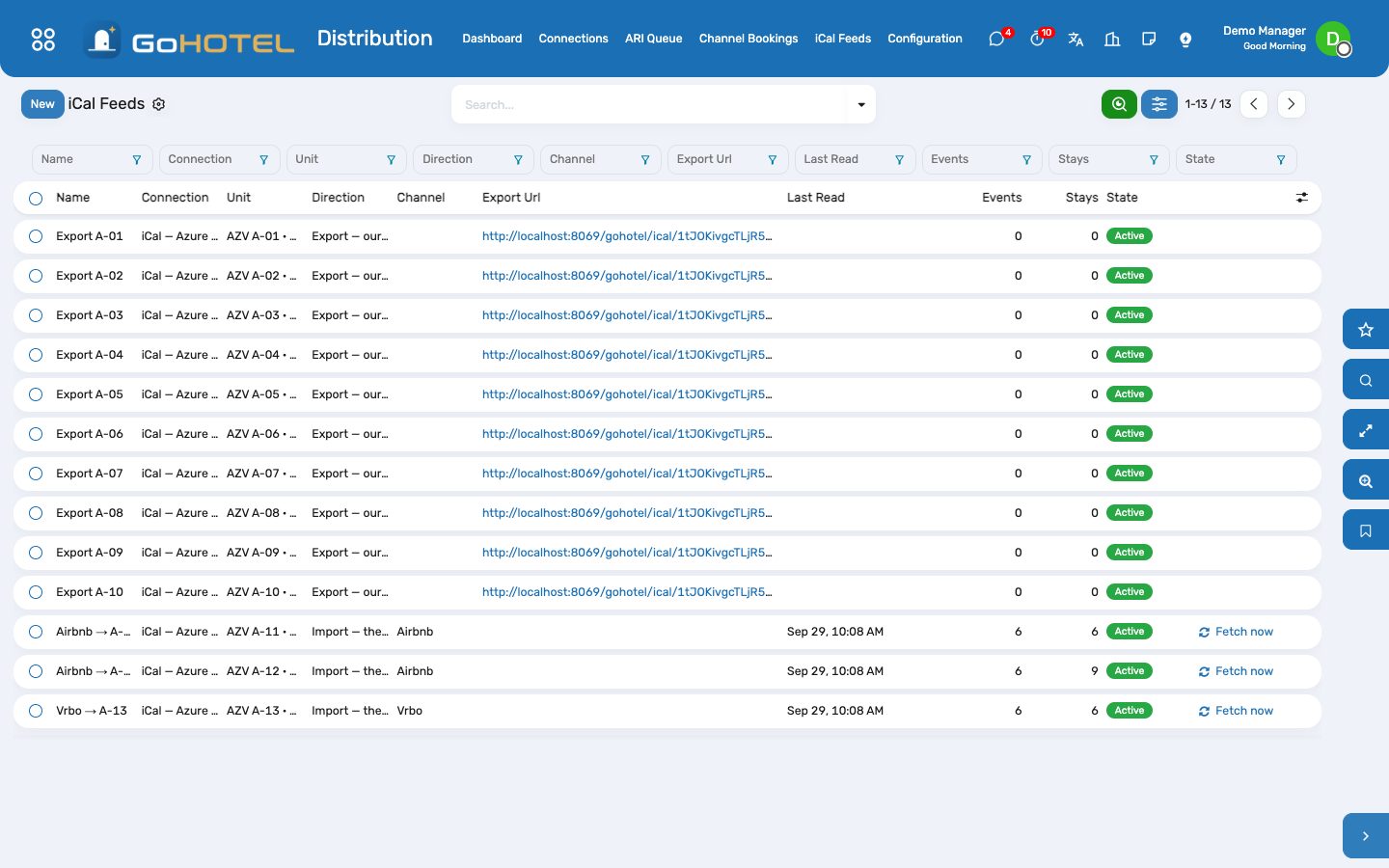Open the column settings icon in table header

[1302, 198]
